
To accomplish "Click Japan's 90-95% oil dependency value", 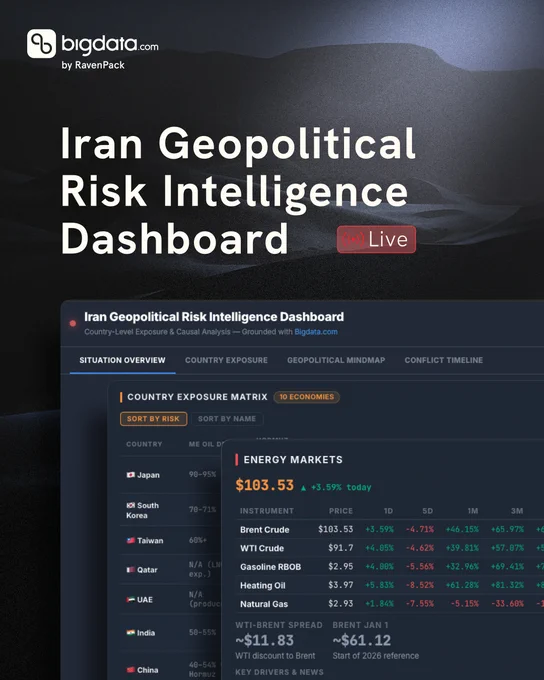I will coord(202,474).
